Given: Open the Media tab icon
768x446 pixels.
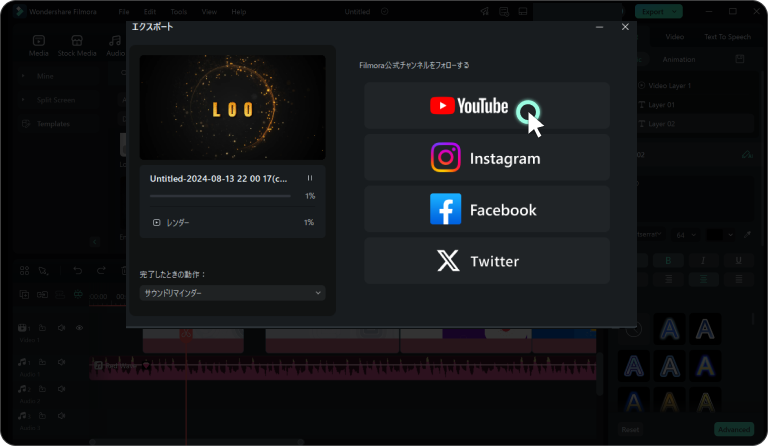Looking at the screenshot, I should (x=39, y=41).
